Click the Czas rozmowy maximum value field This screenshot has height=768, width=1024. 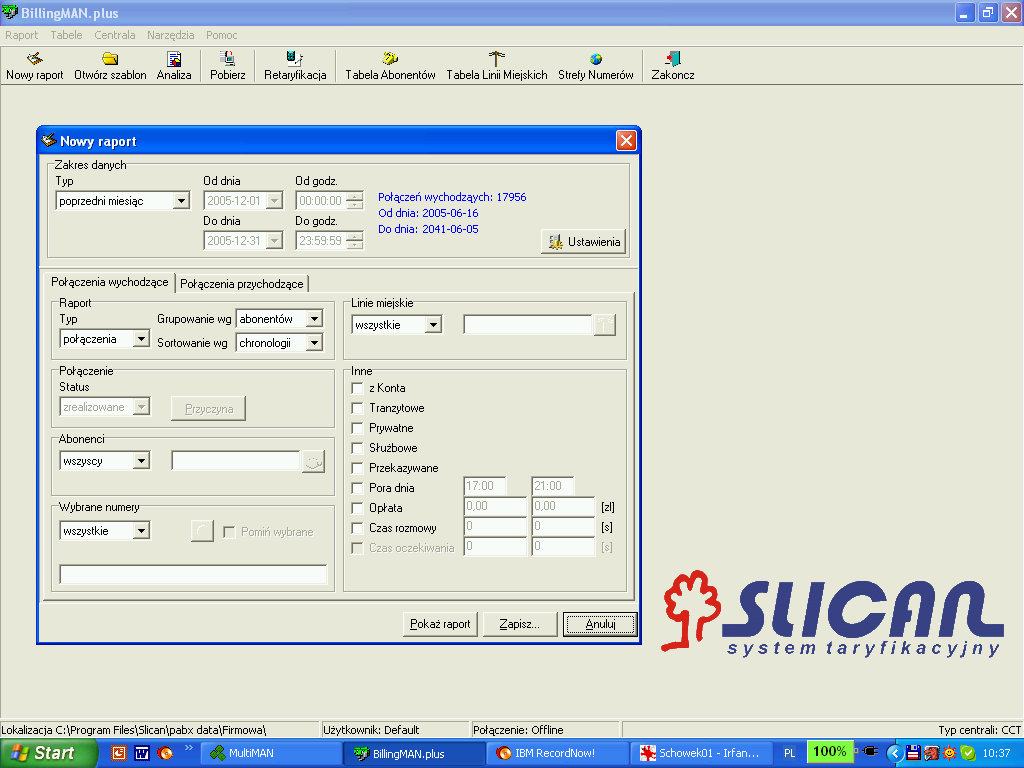pos(563,526)
